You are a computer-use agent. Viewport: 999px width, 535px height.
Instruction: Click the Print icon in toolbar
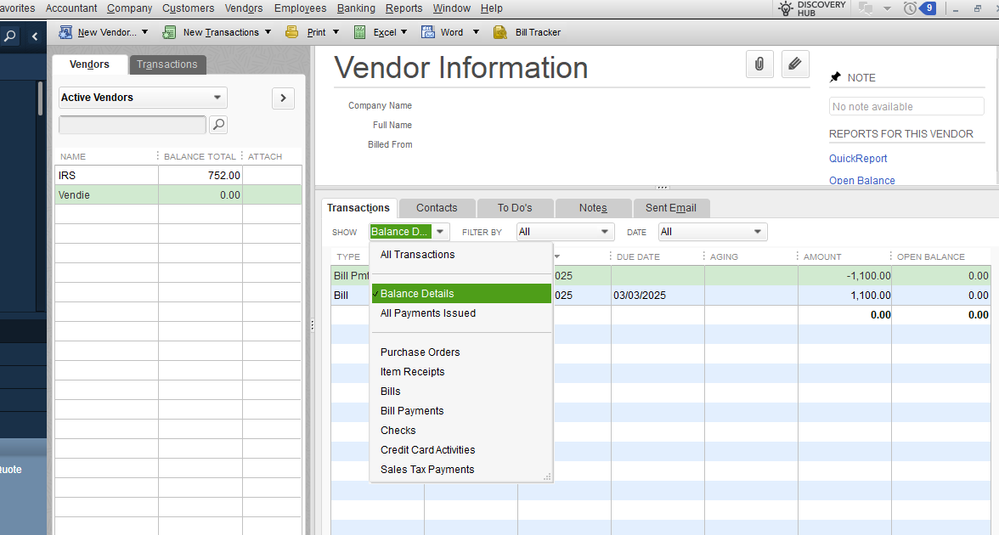point(291,32)
